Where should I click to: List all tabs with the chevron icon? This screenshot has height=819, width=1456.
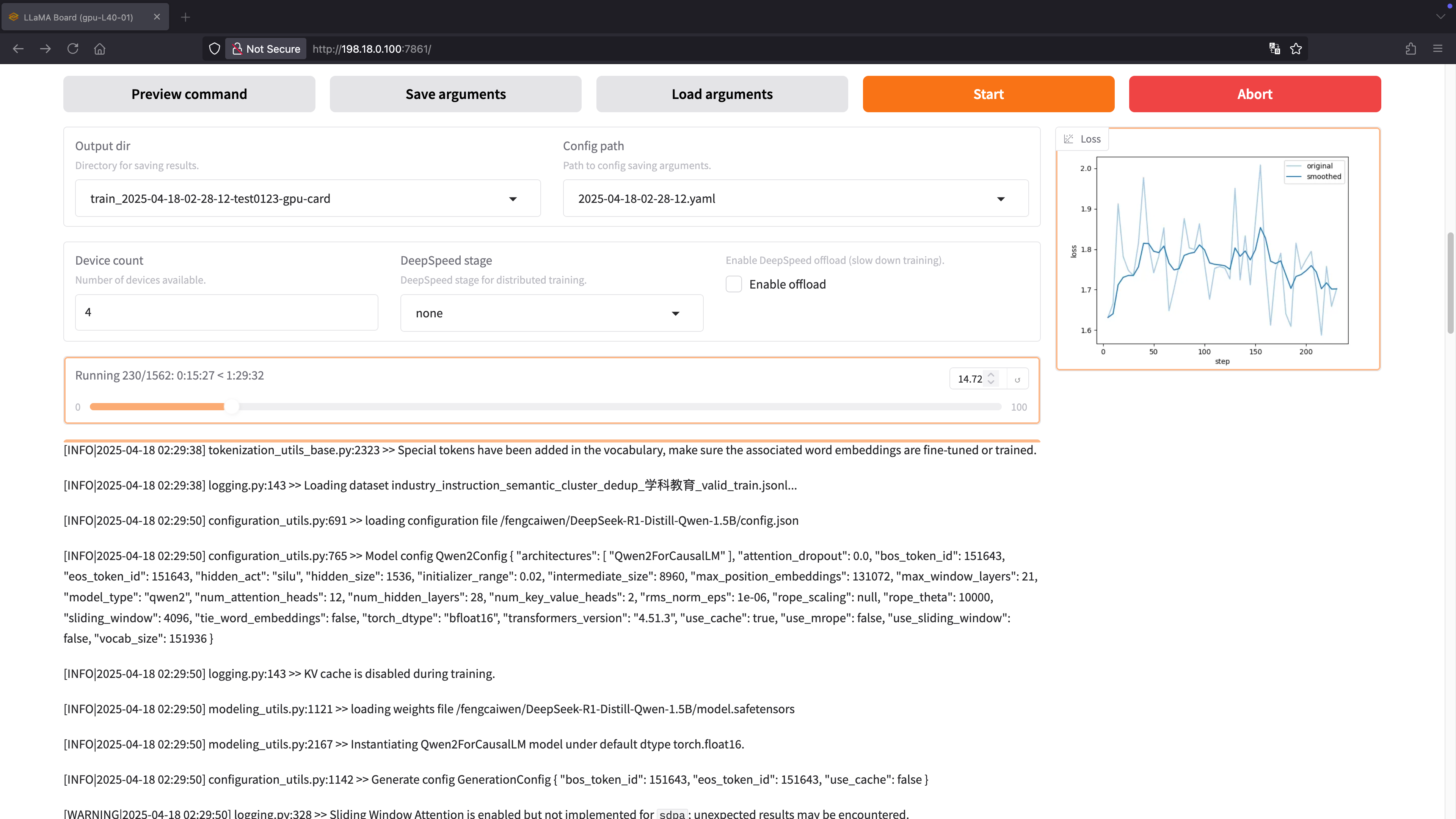(1441, 16)
